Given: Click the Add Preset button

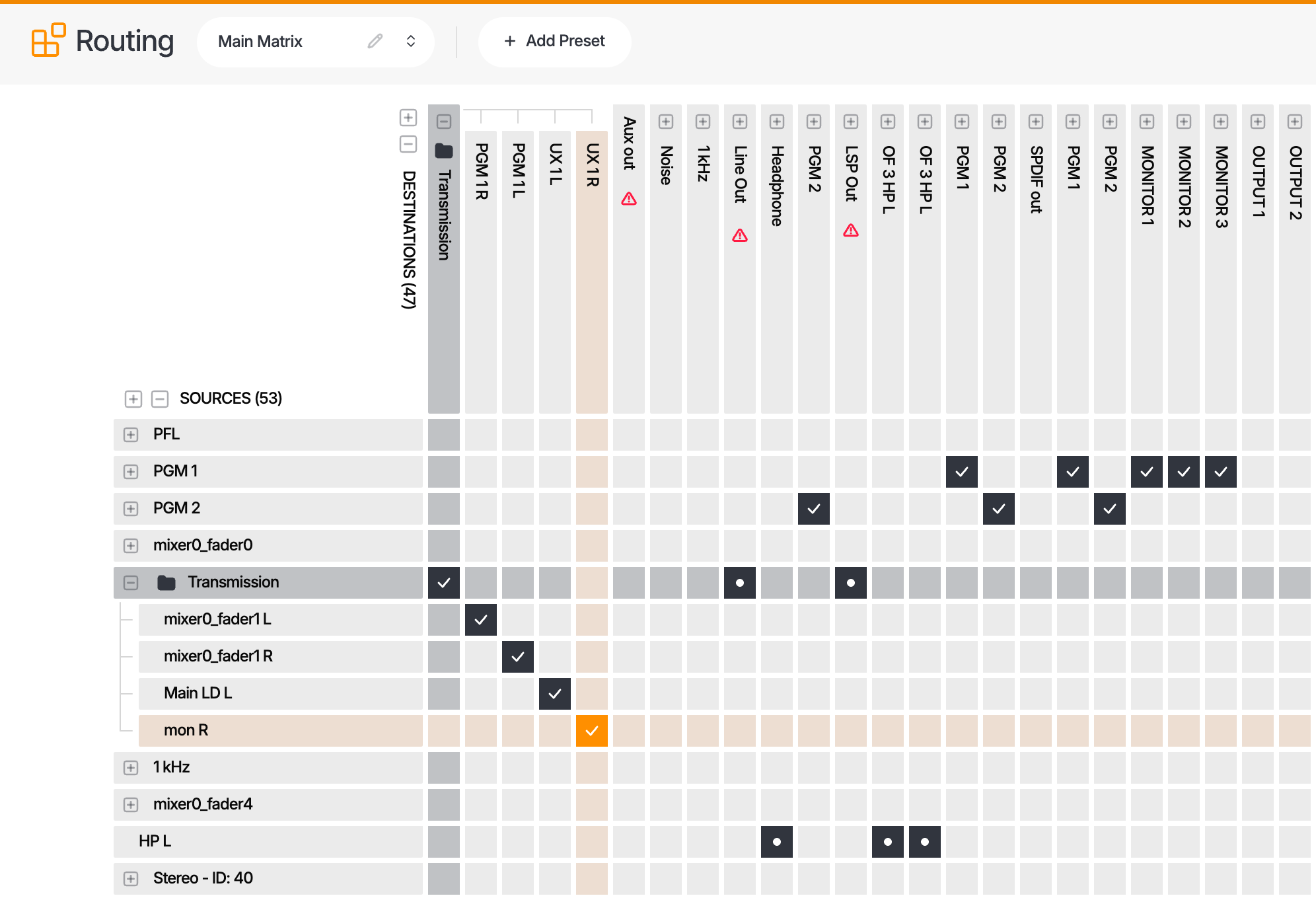Looking at the screenshot, I should point(555,41).
